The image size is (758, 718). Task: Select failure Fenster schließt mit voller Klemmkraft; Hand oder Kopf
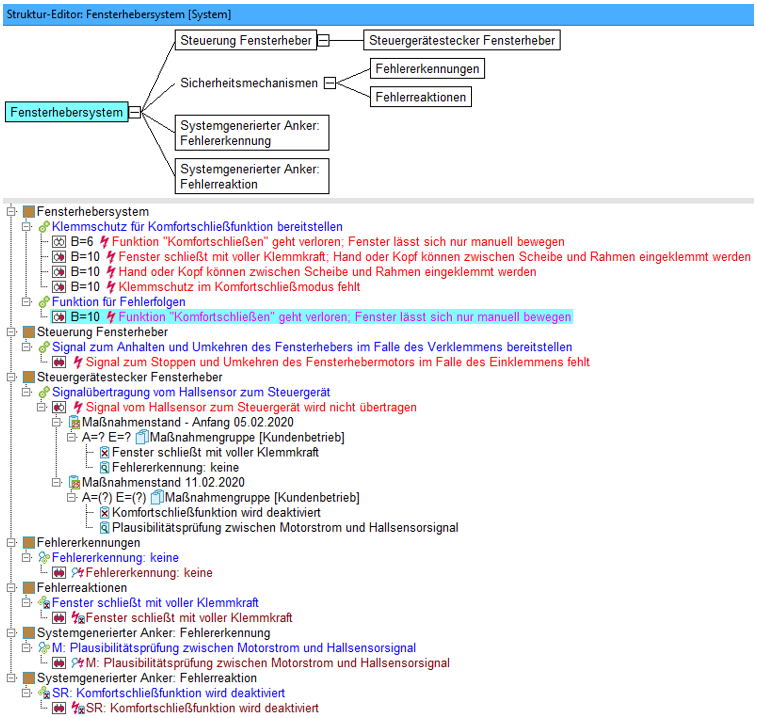tap(434, 257)
